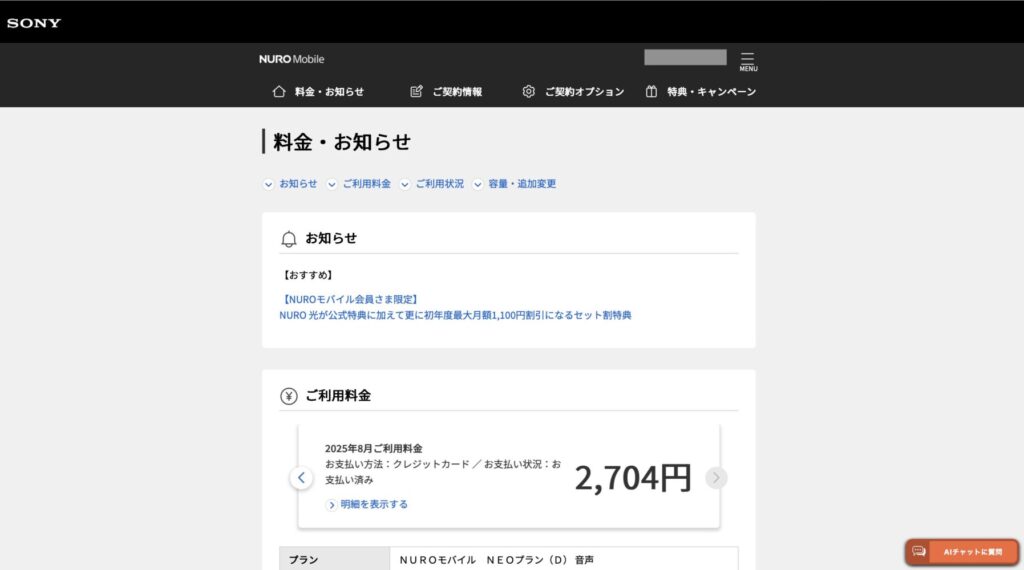Click the SONY logo
Viewport: 1024px width, 570px height.
(34, 22)
